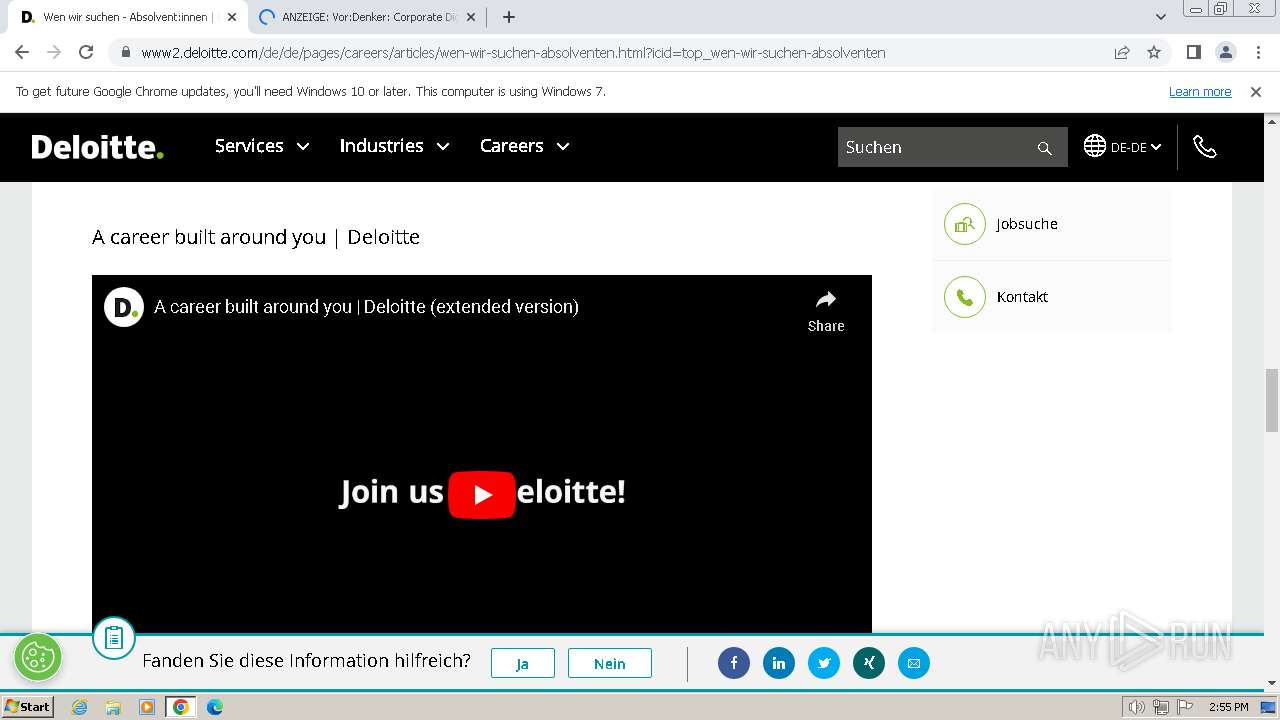Share the page on Xing
Screen dimensions: 1280x720
pos(869,663)
